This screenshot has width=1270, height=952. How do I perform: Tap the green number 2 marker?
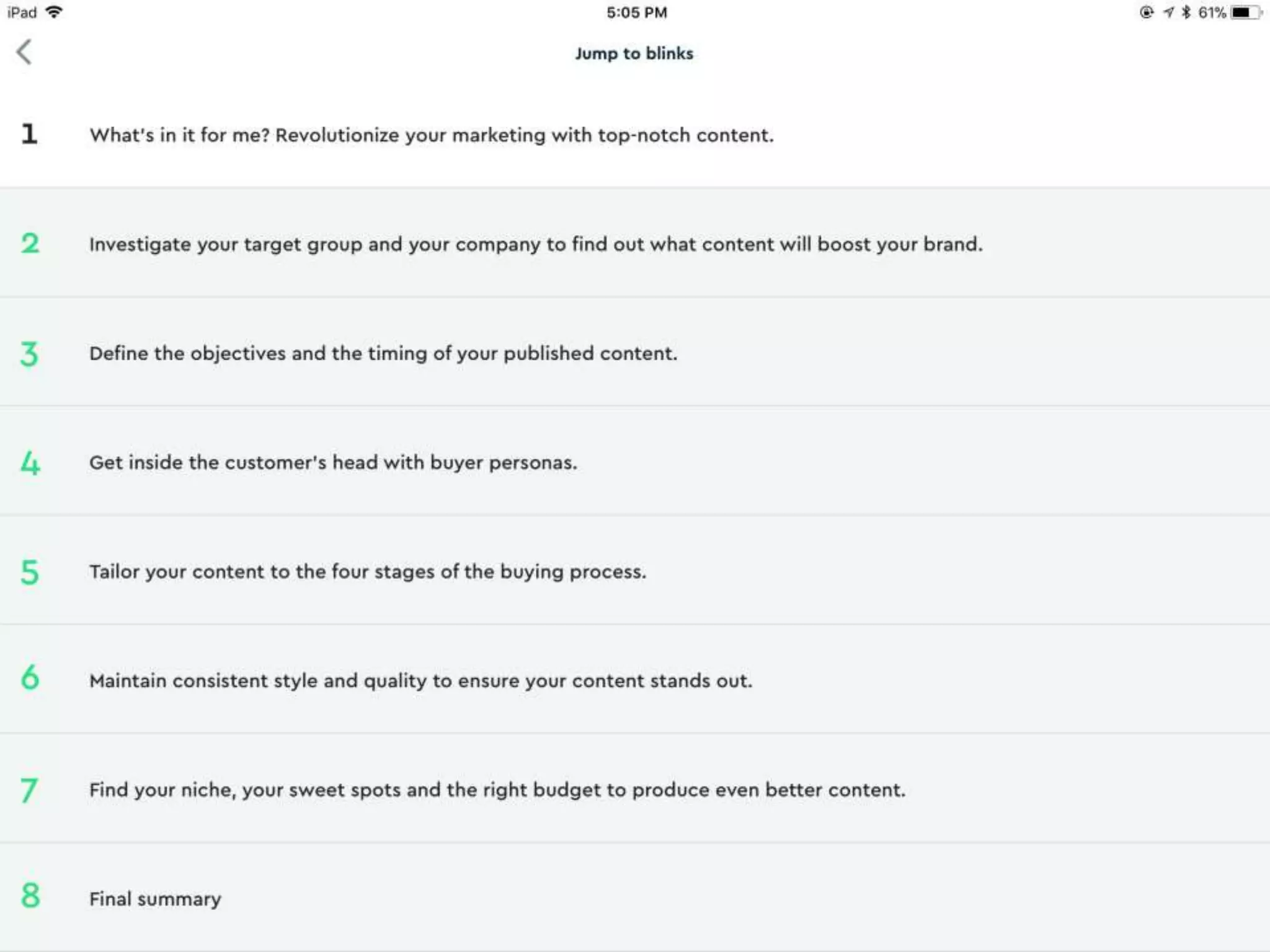30,244
